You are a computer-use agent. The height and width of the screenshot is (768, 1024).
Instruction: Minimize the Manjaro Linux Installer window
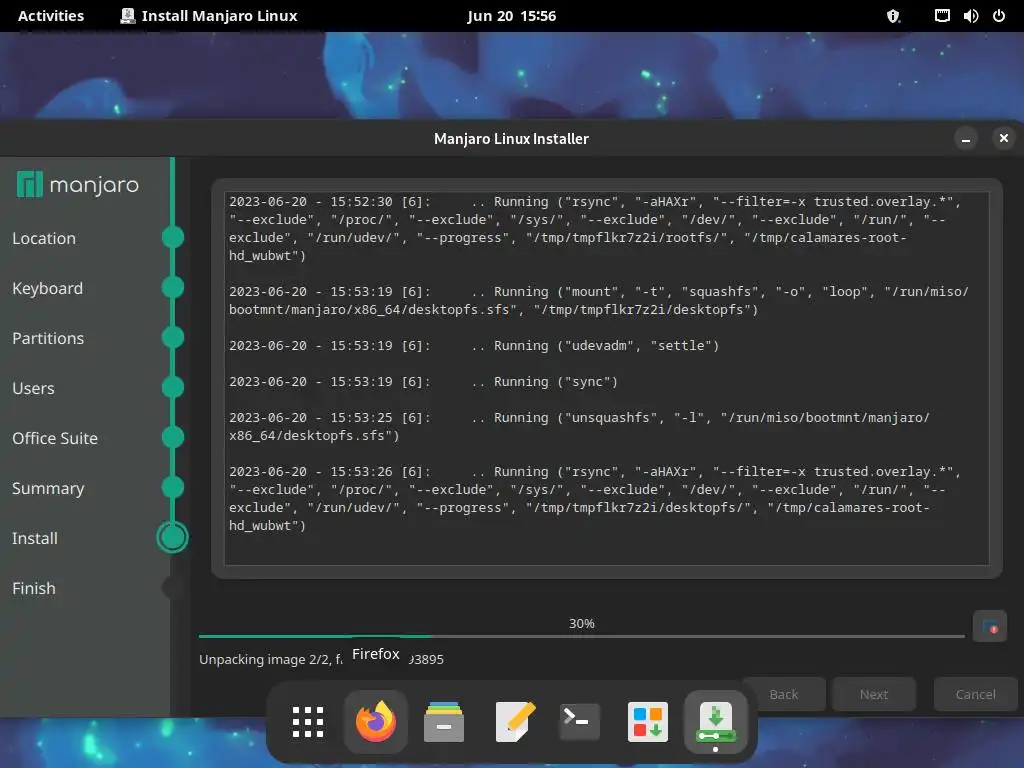tap(966, 138)
